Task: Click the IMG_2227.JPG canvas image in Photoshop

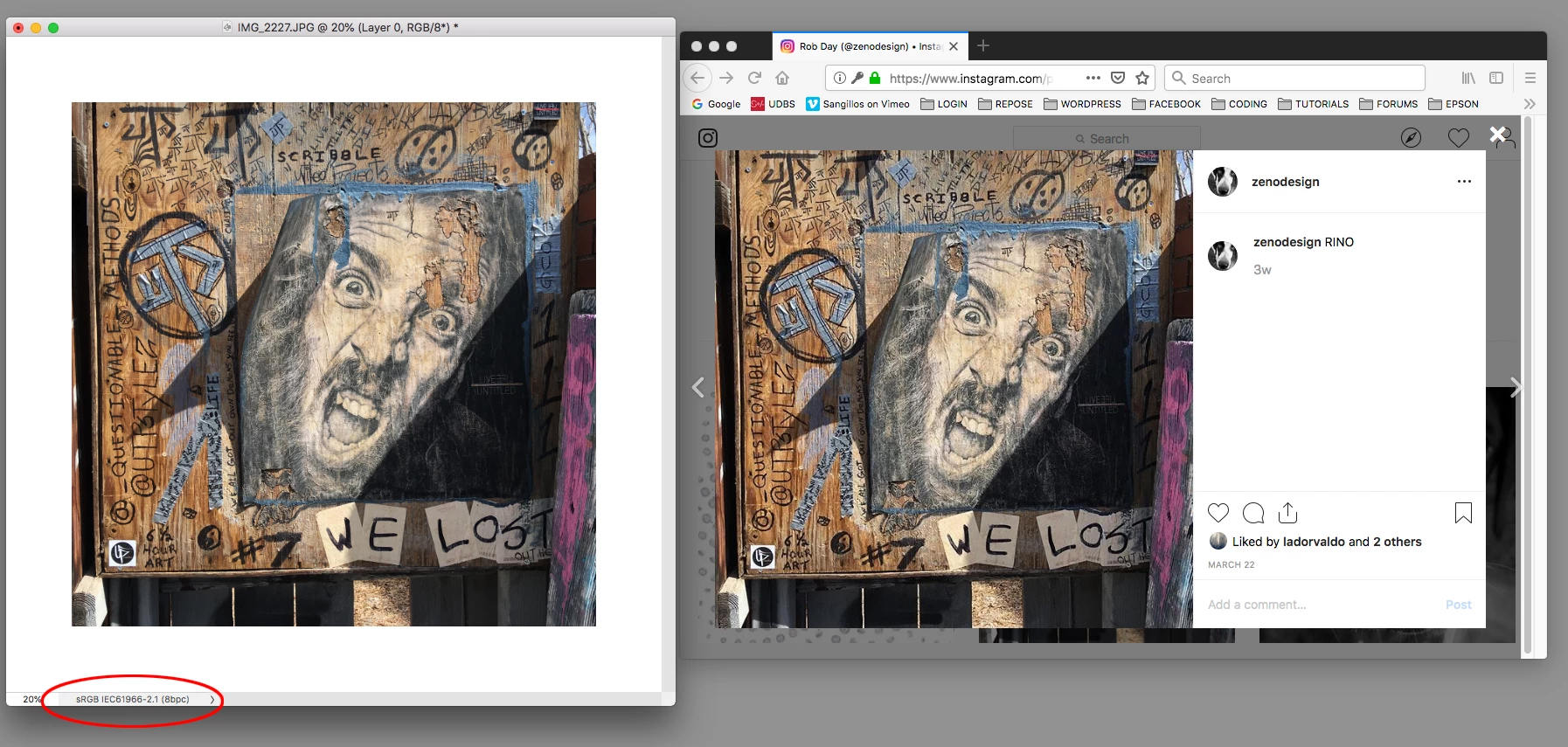Action: coord(334,364)
